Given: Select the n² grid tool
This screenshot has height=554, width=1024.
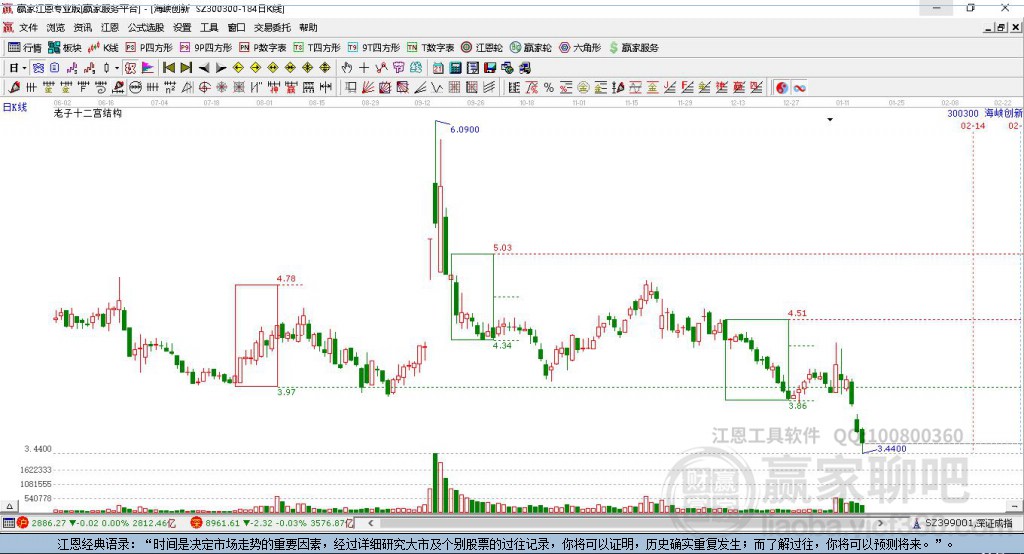Looking at the screenshot, I should [170, 88].
